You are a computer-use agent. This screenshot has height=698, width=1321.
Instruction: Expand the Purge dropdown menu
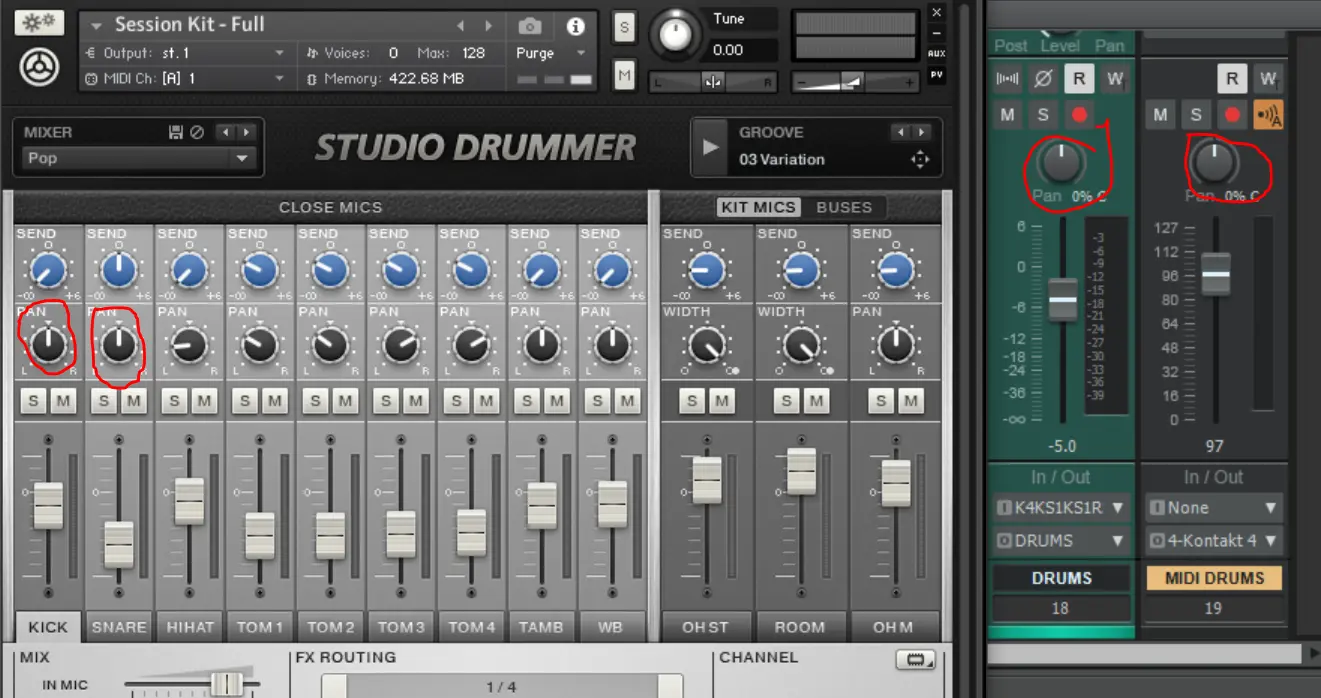(549, 53)
